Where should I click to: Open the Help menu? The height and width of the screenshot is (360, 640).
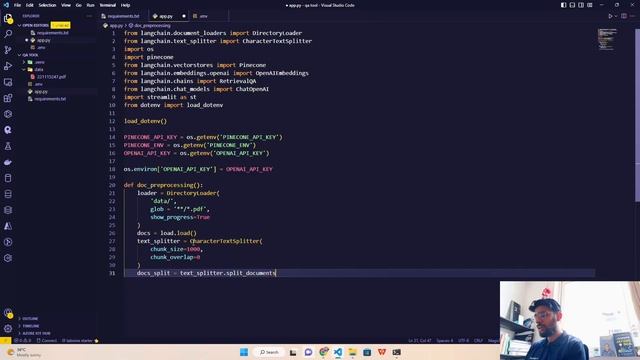(x=125, y=5)
